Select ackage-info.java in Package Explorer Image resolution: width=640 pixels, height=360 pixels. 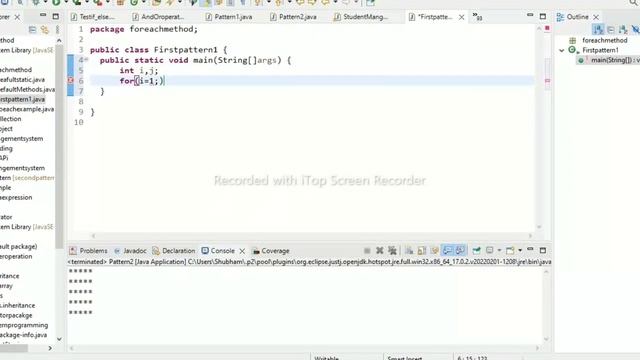pos(23,335)
